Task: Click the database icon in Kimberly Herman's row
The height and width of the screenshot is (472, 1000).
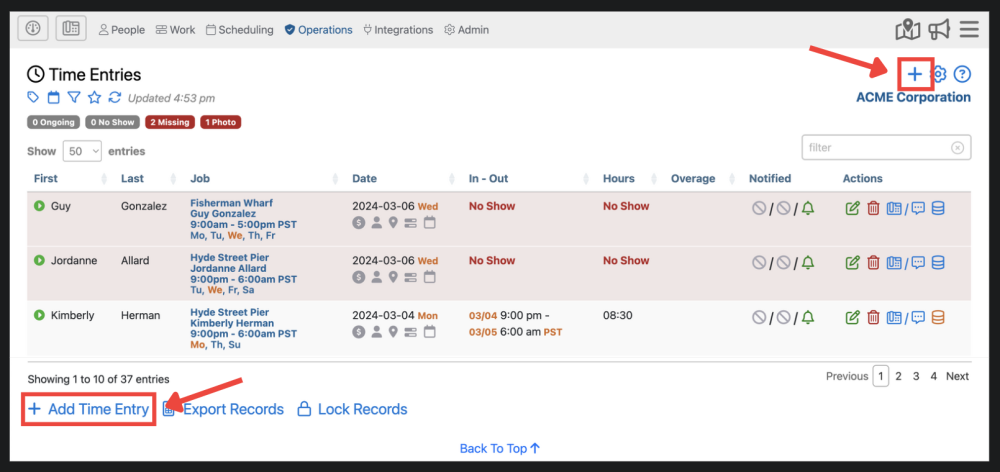Action: [x=938, y=317]
